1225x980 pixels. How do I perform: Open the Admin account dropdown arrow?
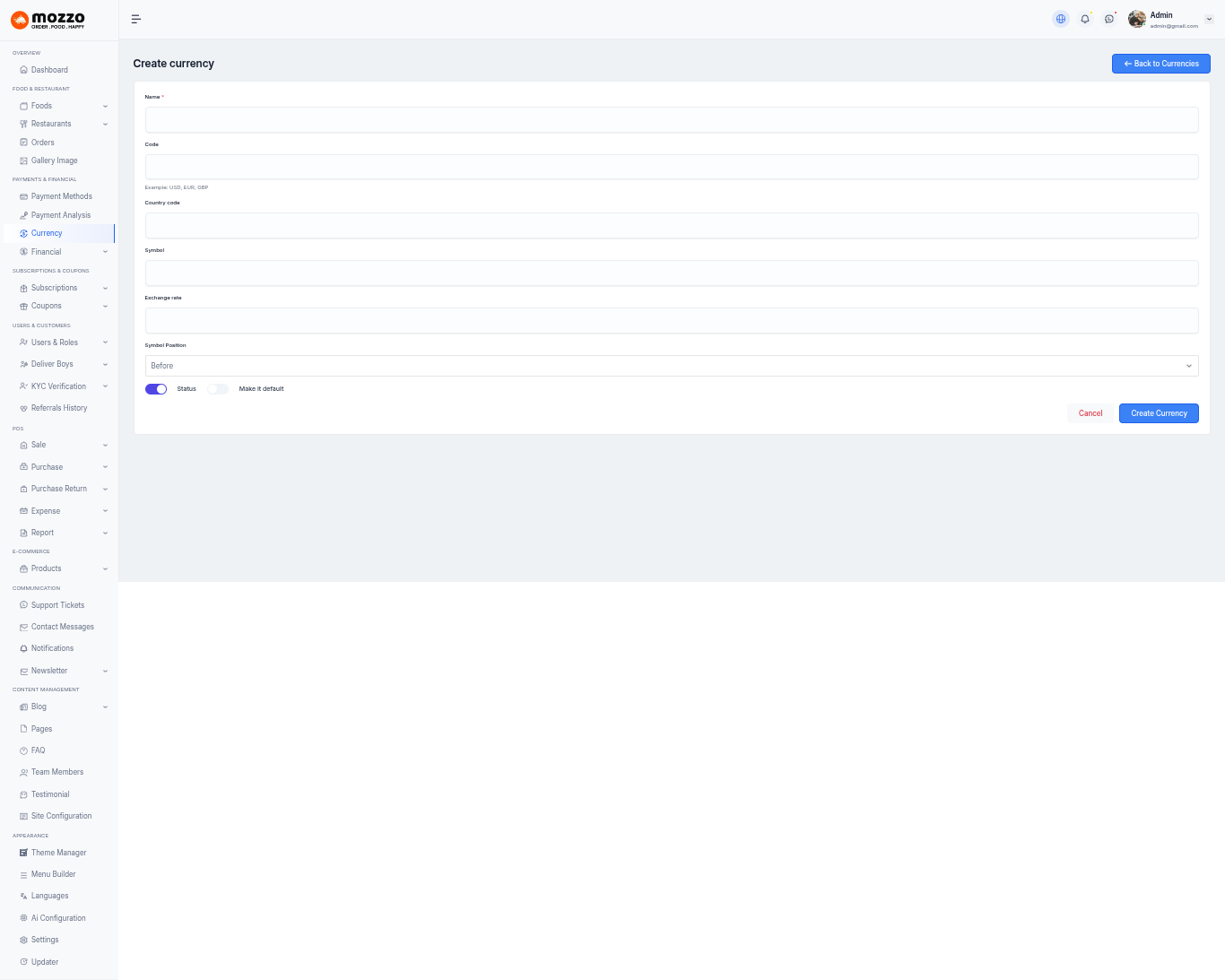pos(1209,19)
